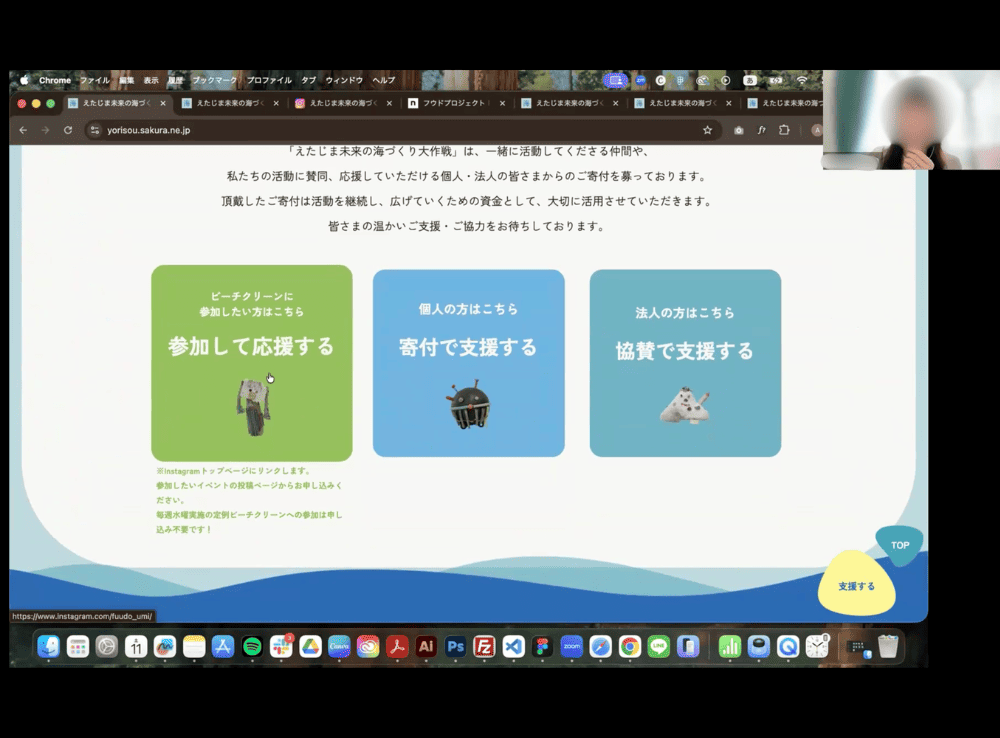Open Visual Studio Code from the dock
The width and height of the screenshot is (1000, 738).
coord(513,647)
